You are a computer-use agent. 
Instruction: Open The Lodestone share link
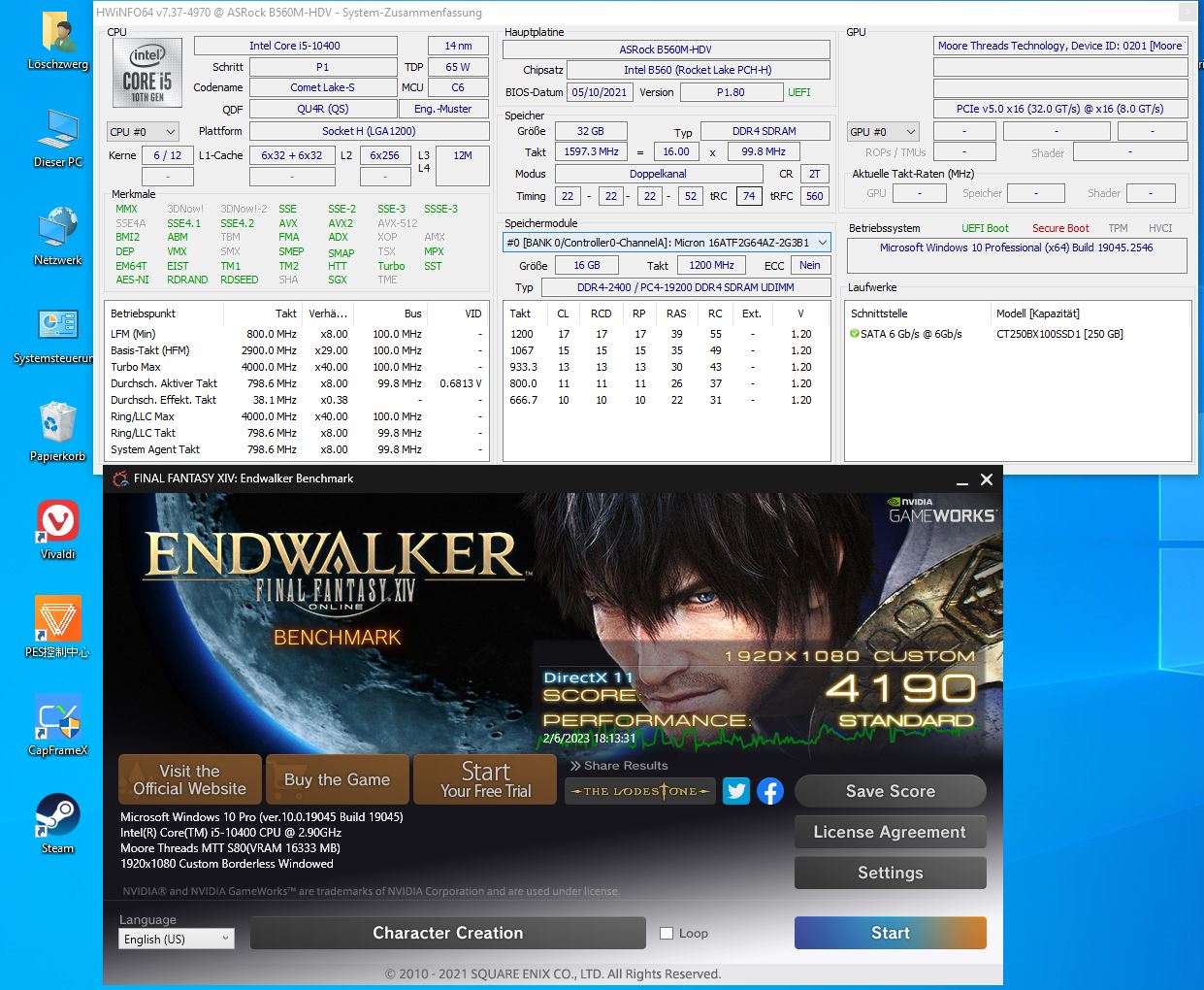pos(640,791)
